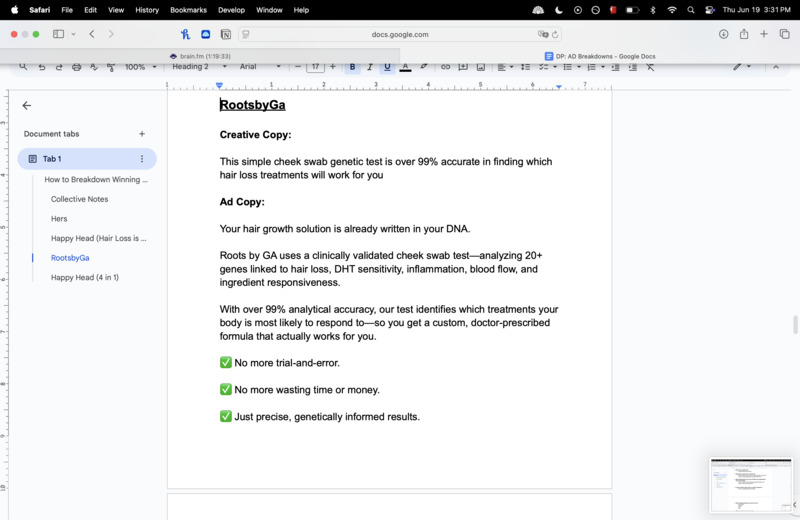The image size is (800, 520).
Task: Jump to Happy Head (Hair Loss is heading
Action: pyautogui.click(x=98, y=238)
